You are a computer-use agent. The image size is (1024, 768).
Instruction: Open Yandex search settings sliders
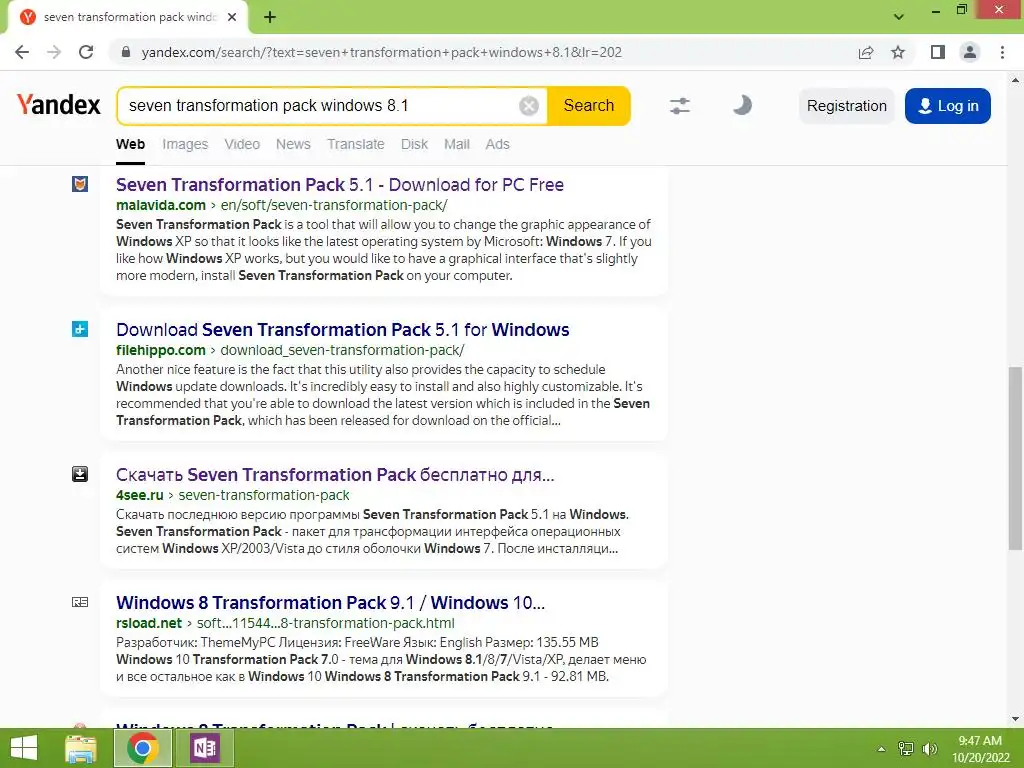pyautogui.click(x=680, y=105)
